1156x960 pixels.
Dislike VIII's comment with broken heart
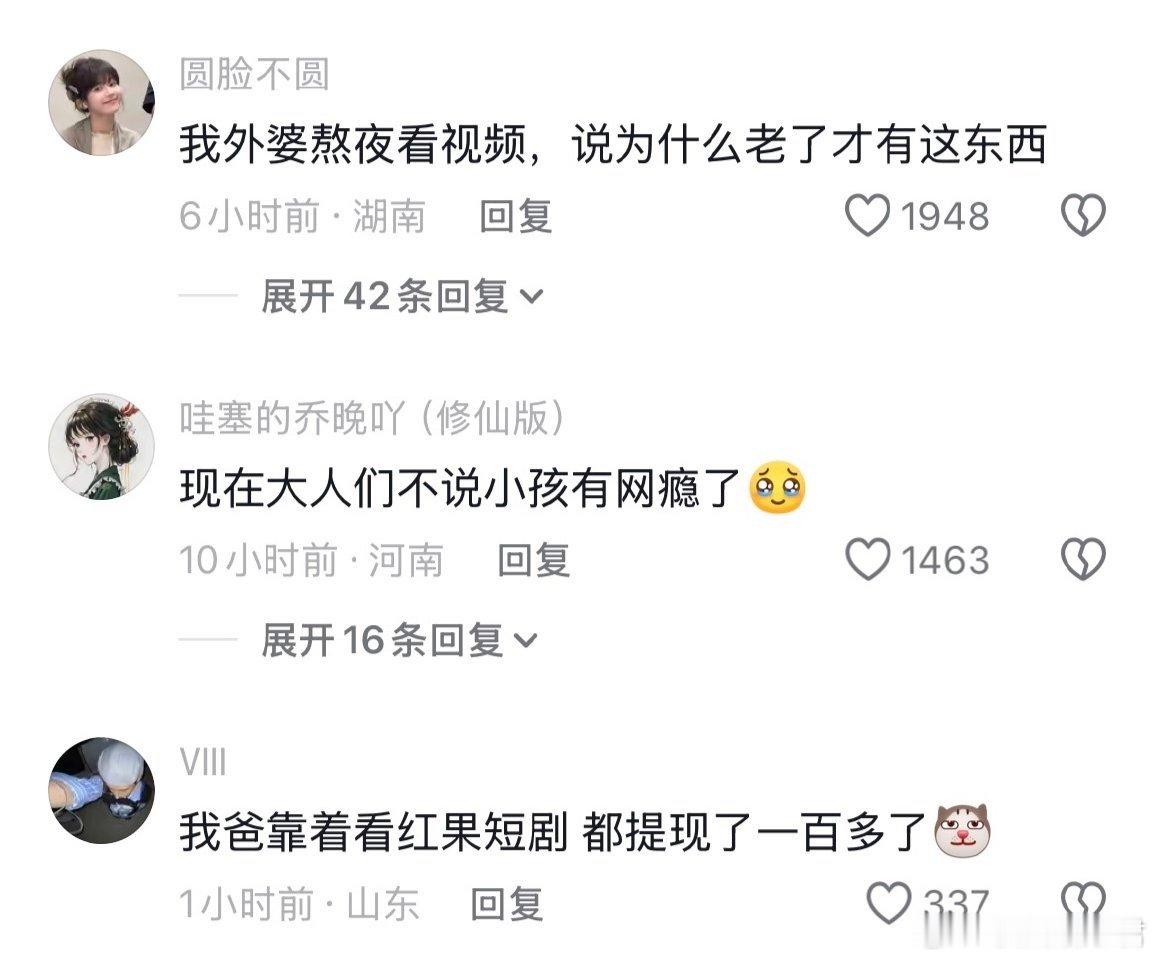1083,903
